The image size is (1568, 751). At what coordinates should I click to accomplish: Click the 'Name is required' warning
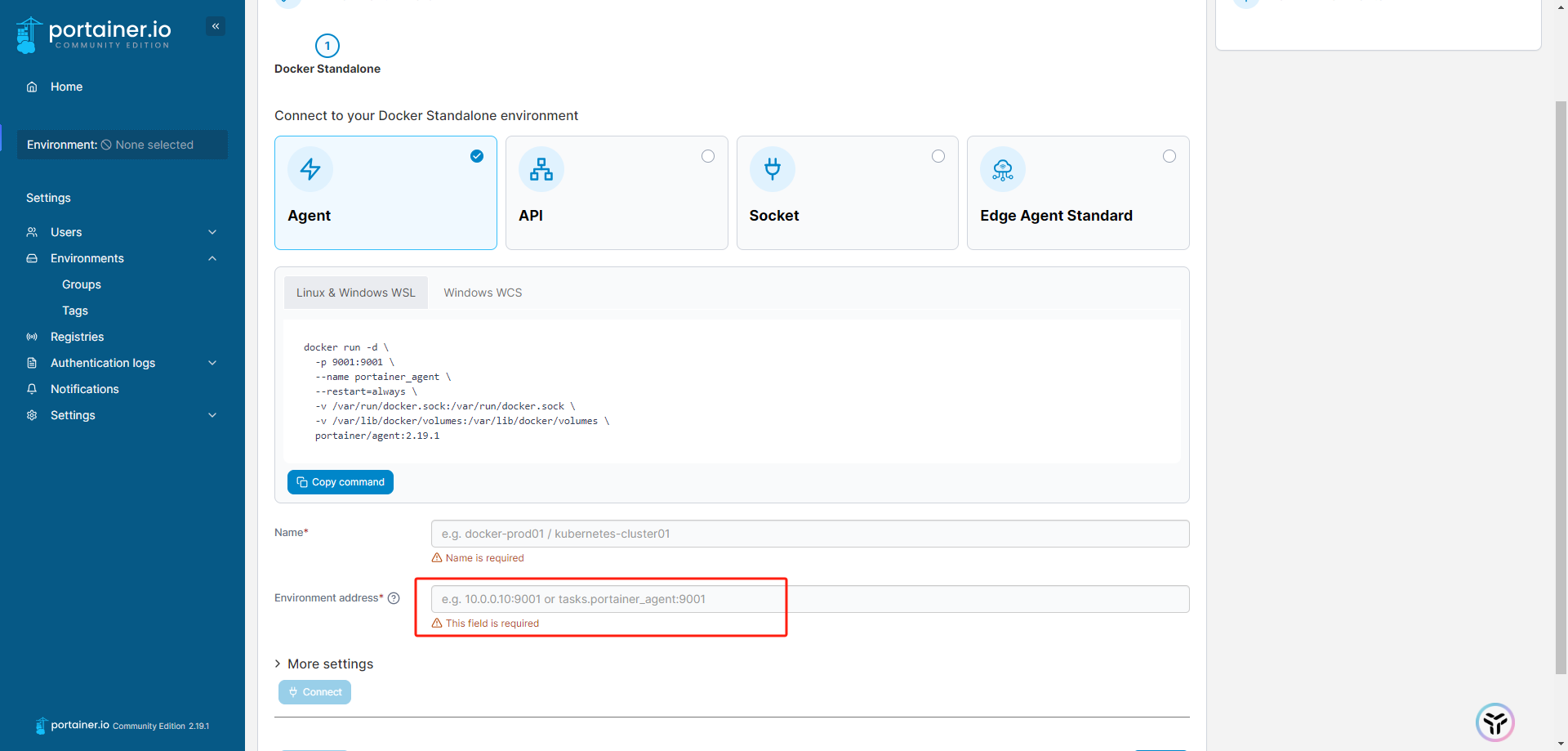(478, 558)
